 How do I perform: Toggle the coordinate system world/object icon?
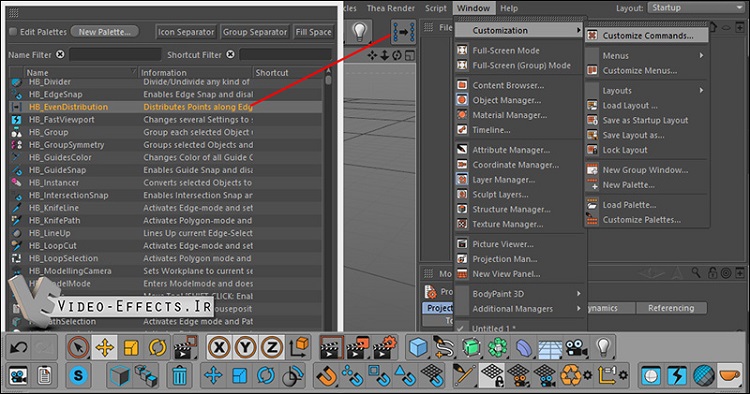coord(298,348)
